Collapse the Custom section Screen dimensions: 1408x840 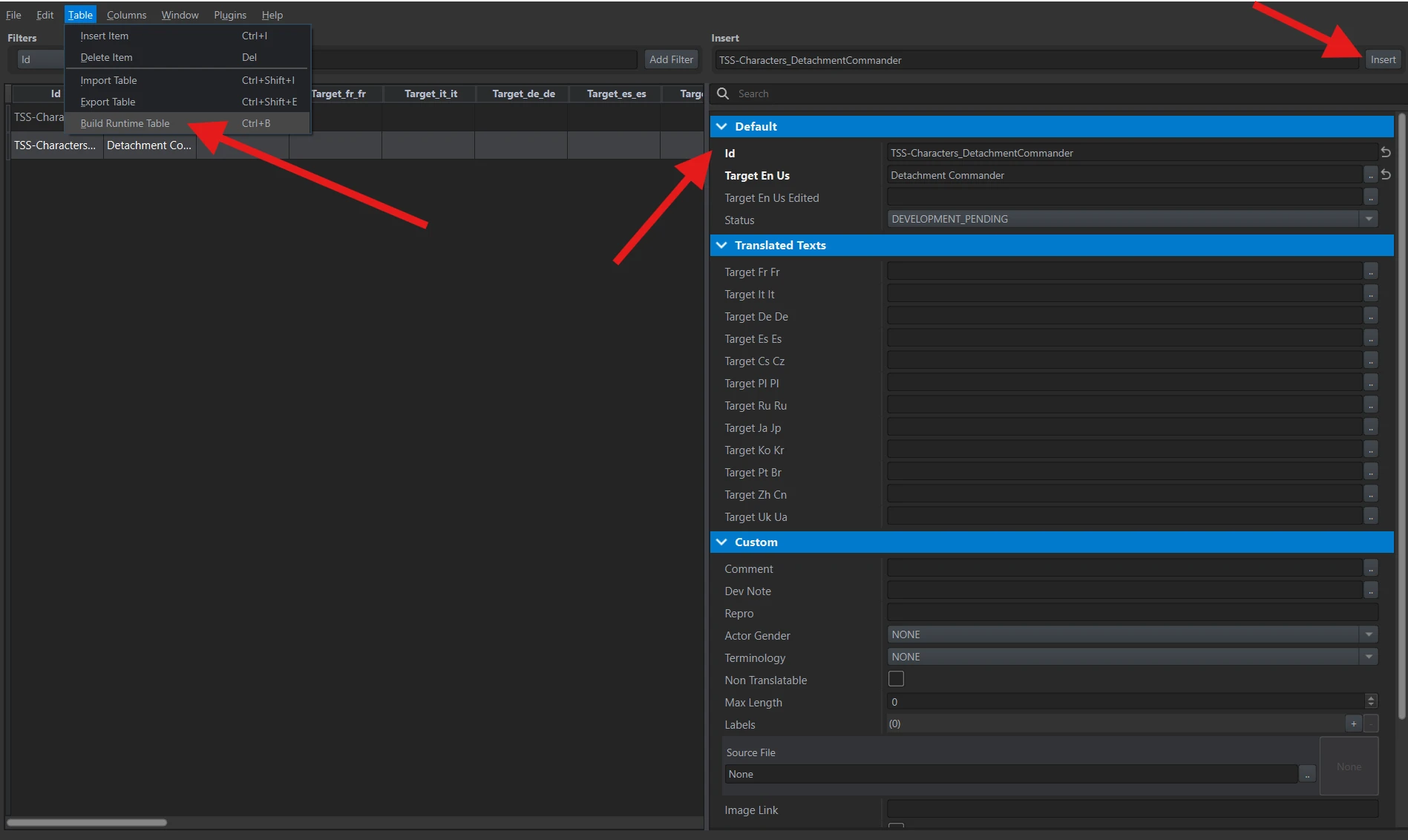721,542
